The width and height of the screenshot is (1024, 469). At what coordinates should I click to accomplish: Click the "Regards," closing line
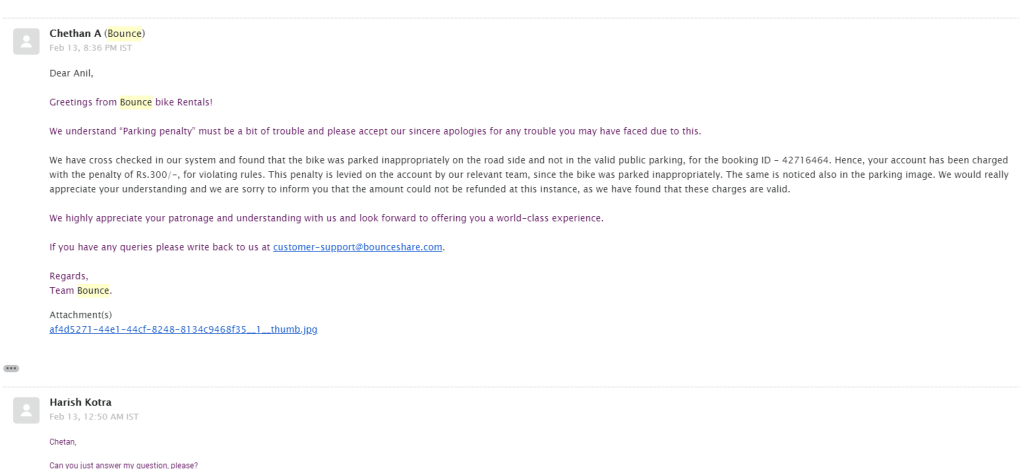(x=69, y=276)
